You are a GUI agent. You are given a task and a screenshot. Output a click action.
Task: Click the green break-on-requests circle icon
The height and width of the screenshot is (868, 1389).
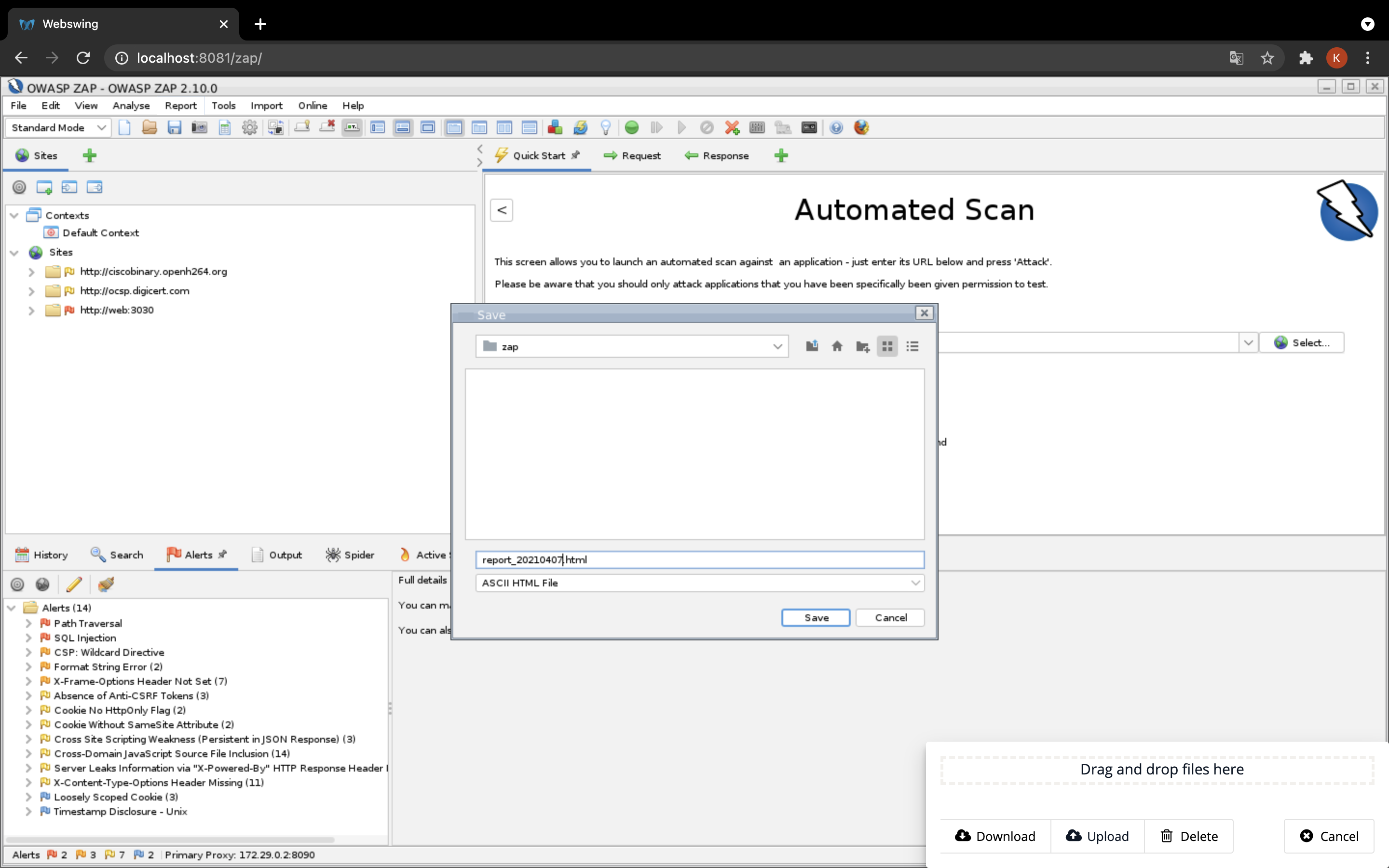631,127
